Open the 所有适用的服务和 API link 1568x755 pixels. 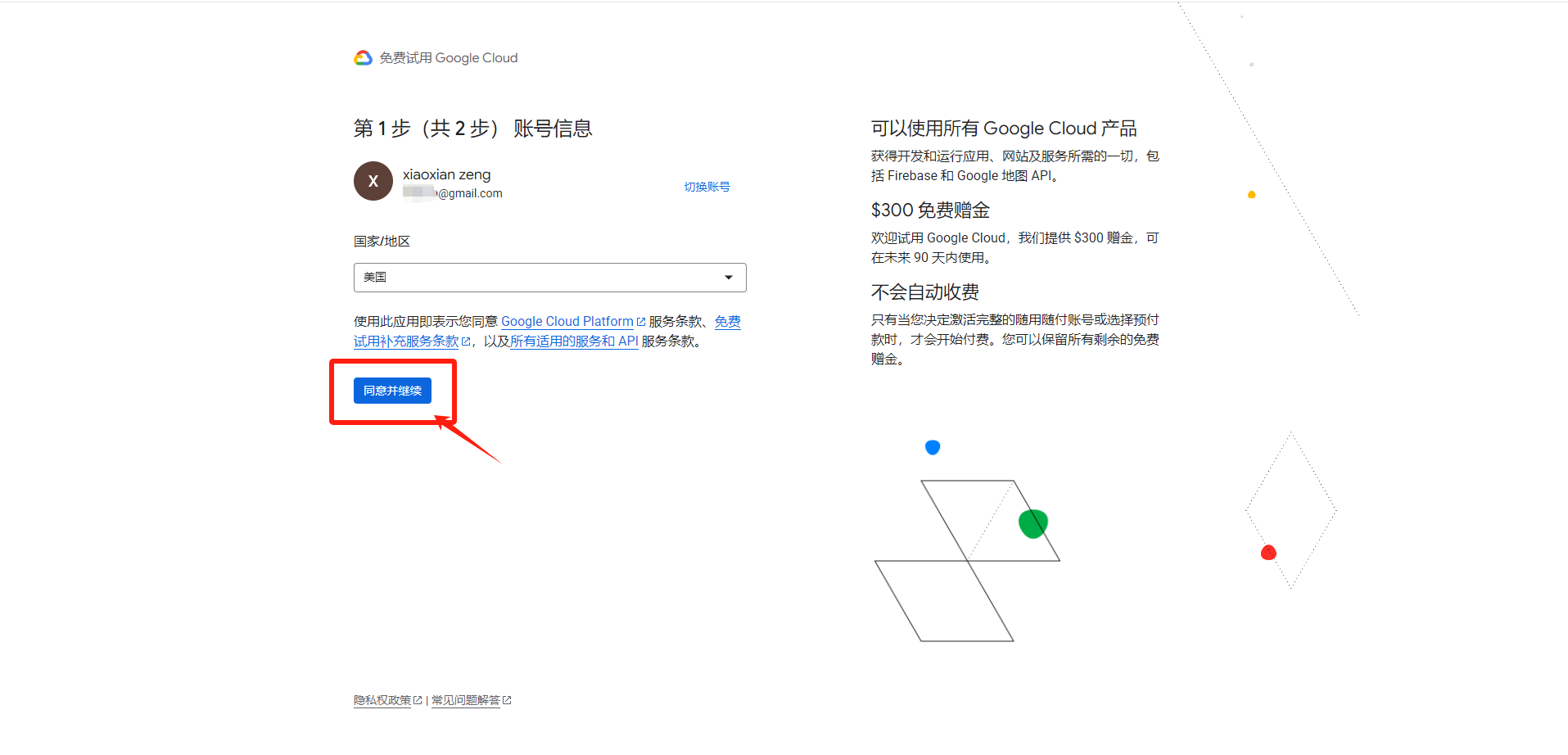coord(574,341)
